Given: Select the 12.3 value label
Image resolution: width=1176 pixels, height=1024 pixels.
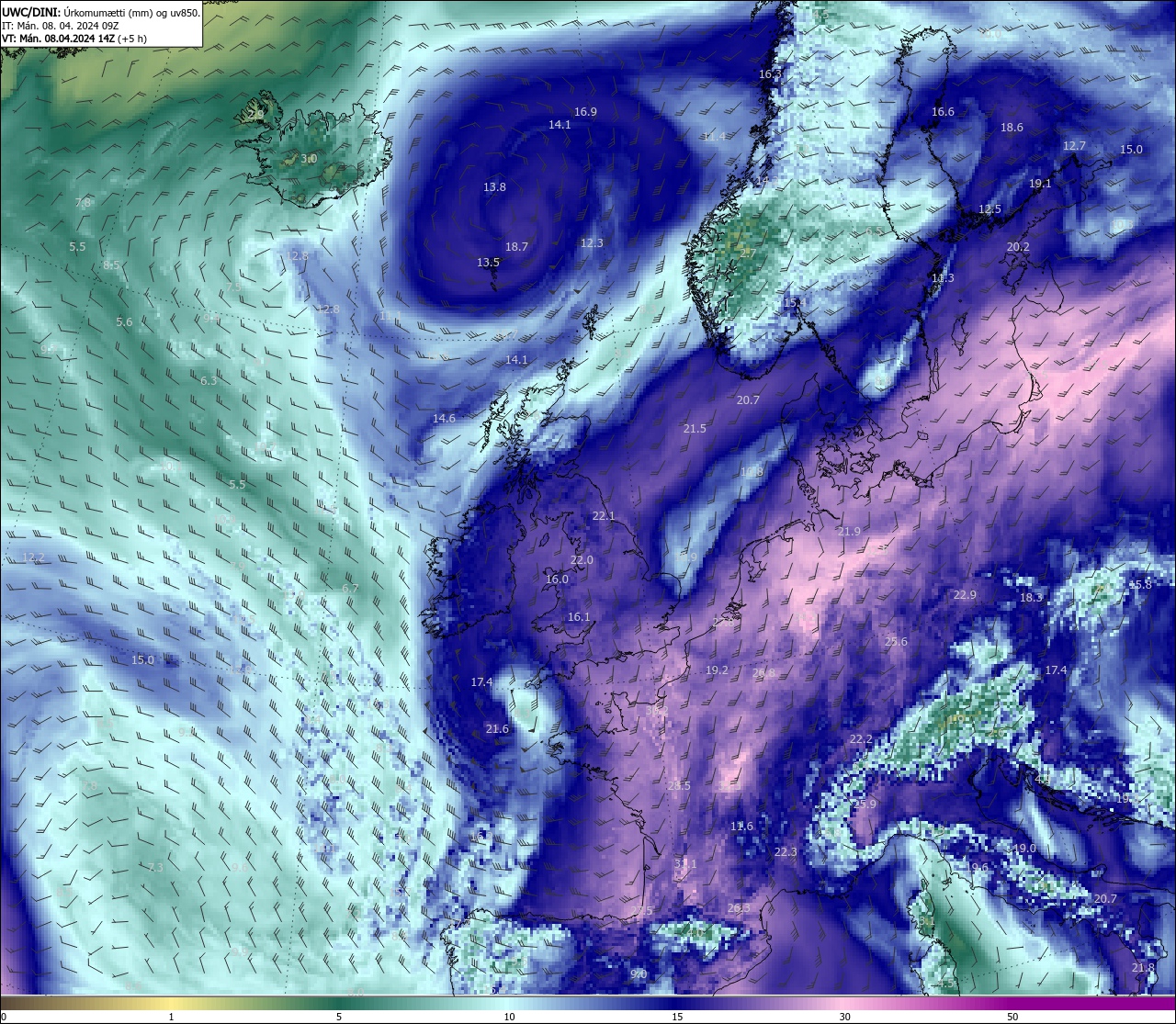Looking at the screenshot, I should click(x=592, y=243).
